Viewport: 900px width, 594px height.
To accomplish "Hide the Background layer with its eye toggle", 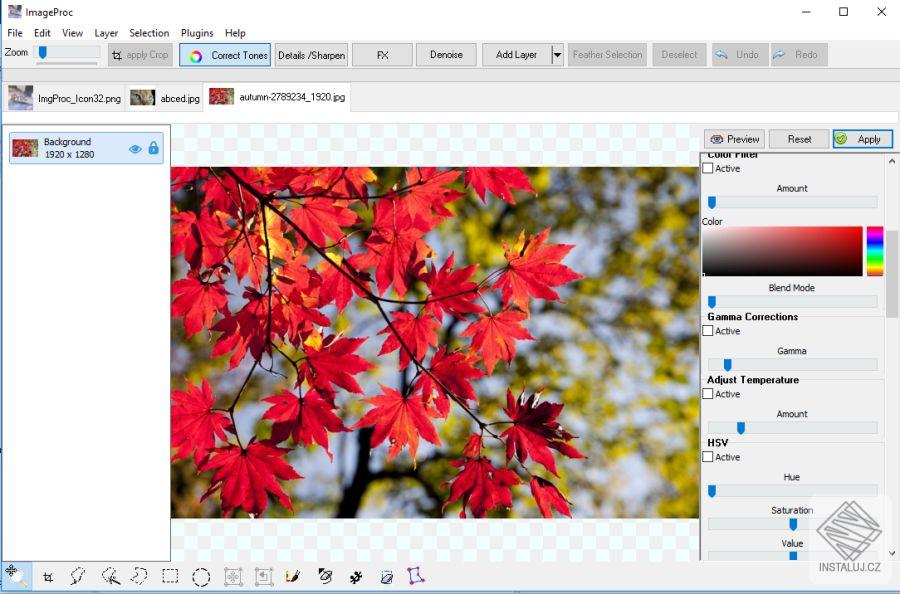I will (x=134, y=147).
